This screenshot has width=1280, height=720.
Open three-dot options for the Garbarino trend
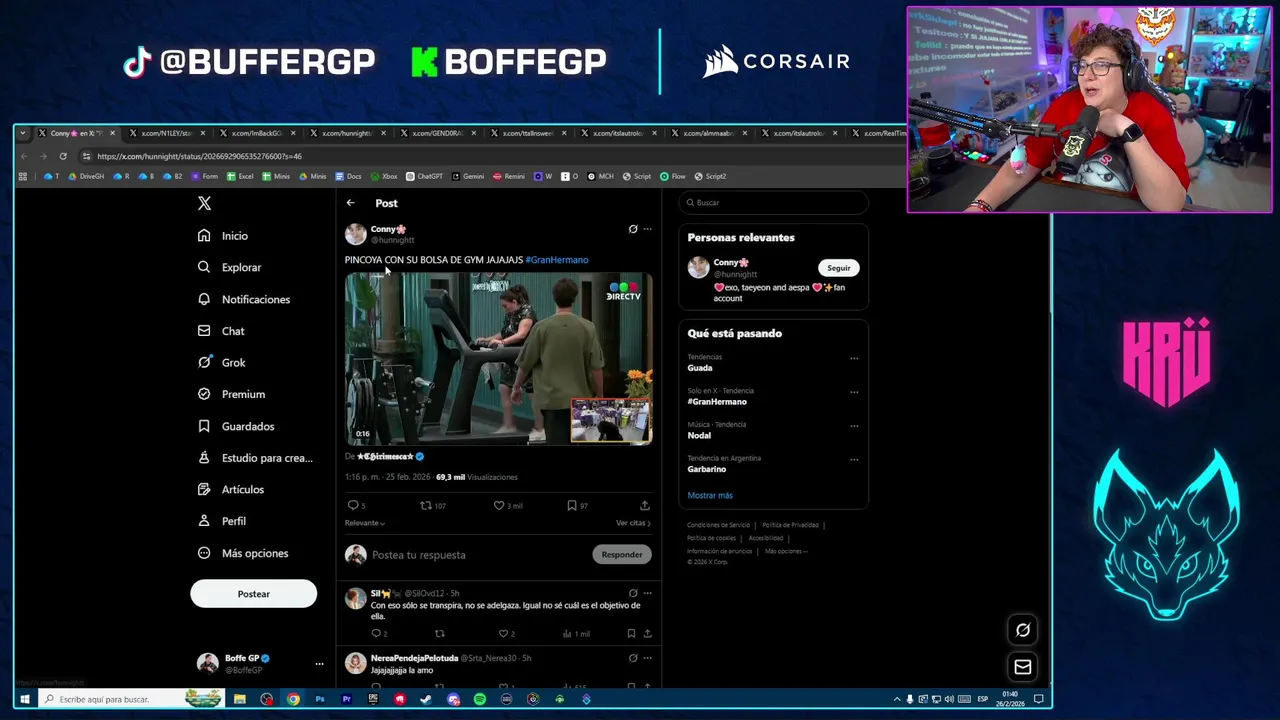point(854,460)
